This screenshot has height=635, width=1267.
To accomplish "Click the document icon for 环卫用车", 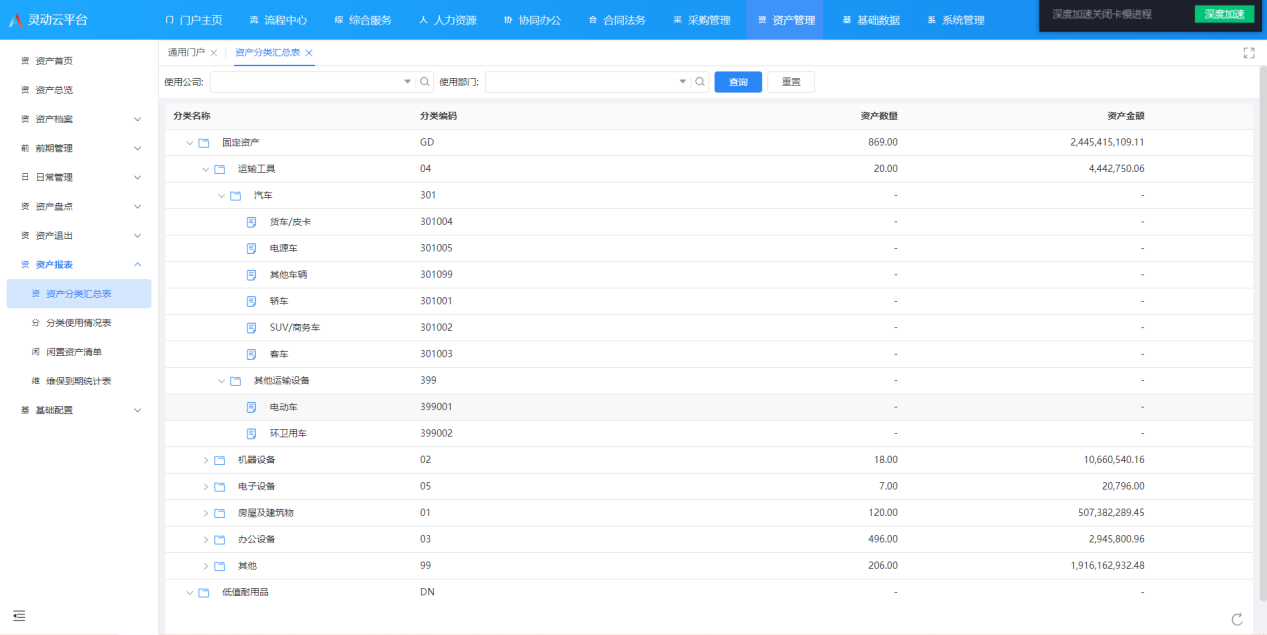I will click(x=252, y=434).
